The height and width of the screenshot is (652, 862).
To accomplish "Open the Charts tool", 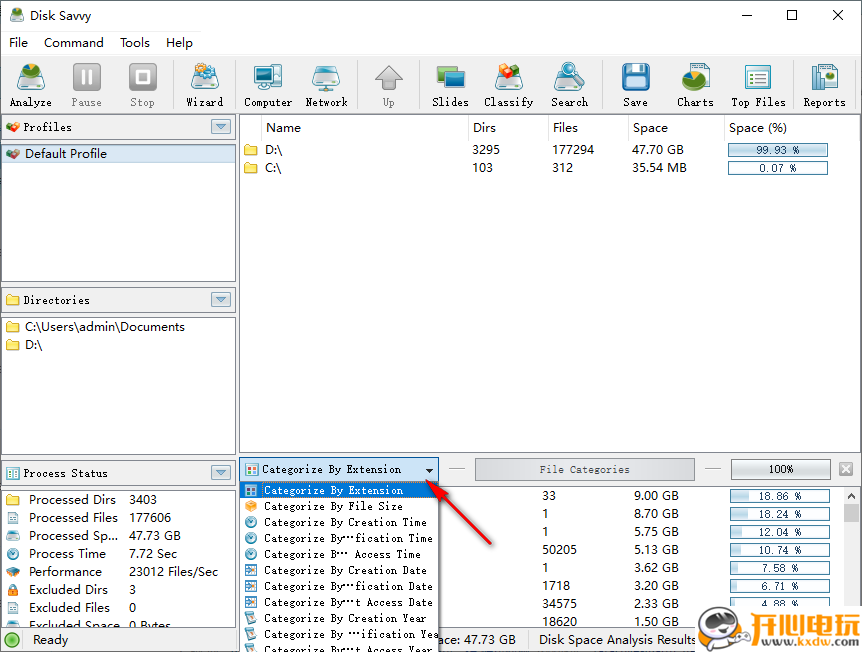I will pyautogui.click(x=695, y=85).
